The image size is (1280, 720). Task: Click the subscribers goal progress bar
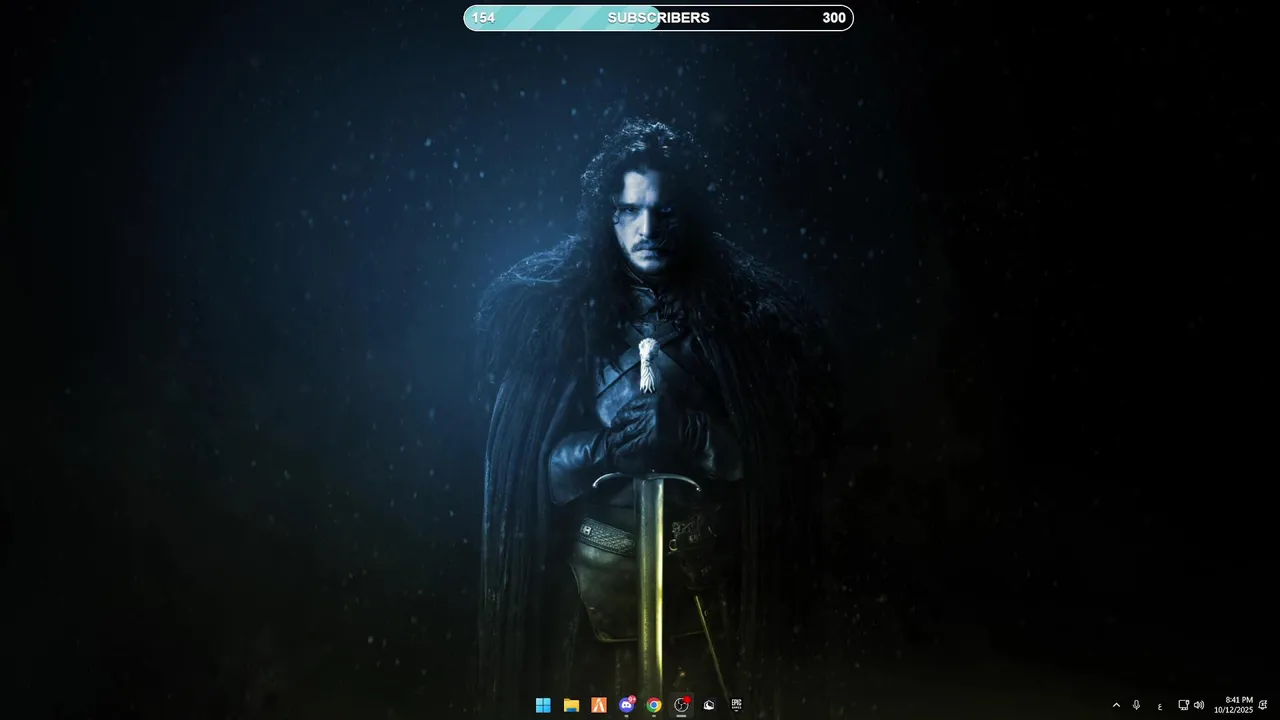pyautogui.click(x=658, y=18)
